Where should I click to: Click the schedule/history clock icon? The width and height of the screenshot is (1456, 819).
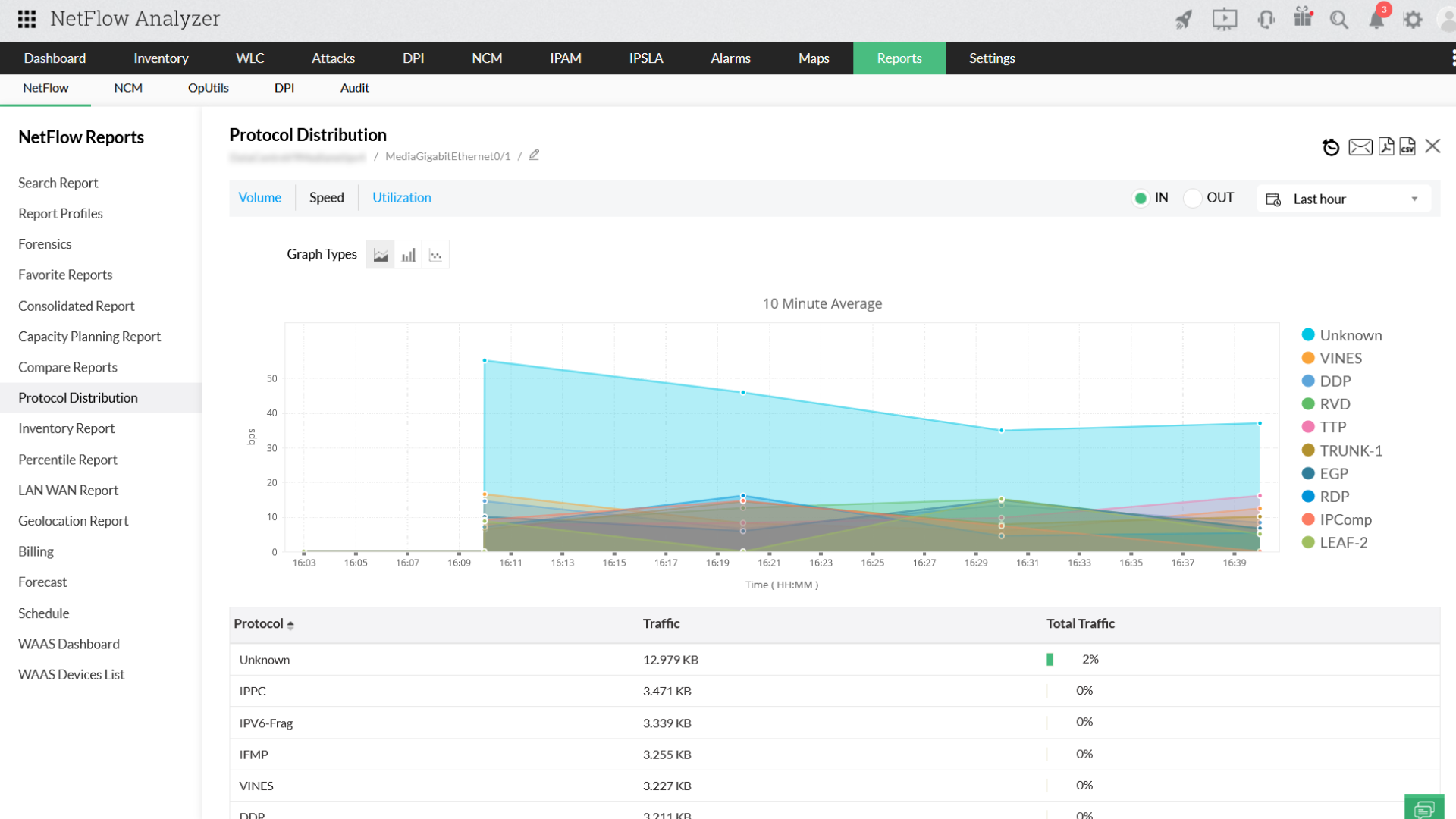1331,147
